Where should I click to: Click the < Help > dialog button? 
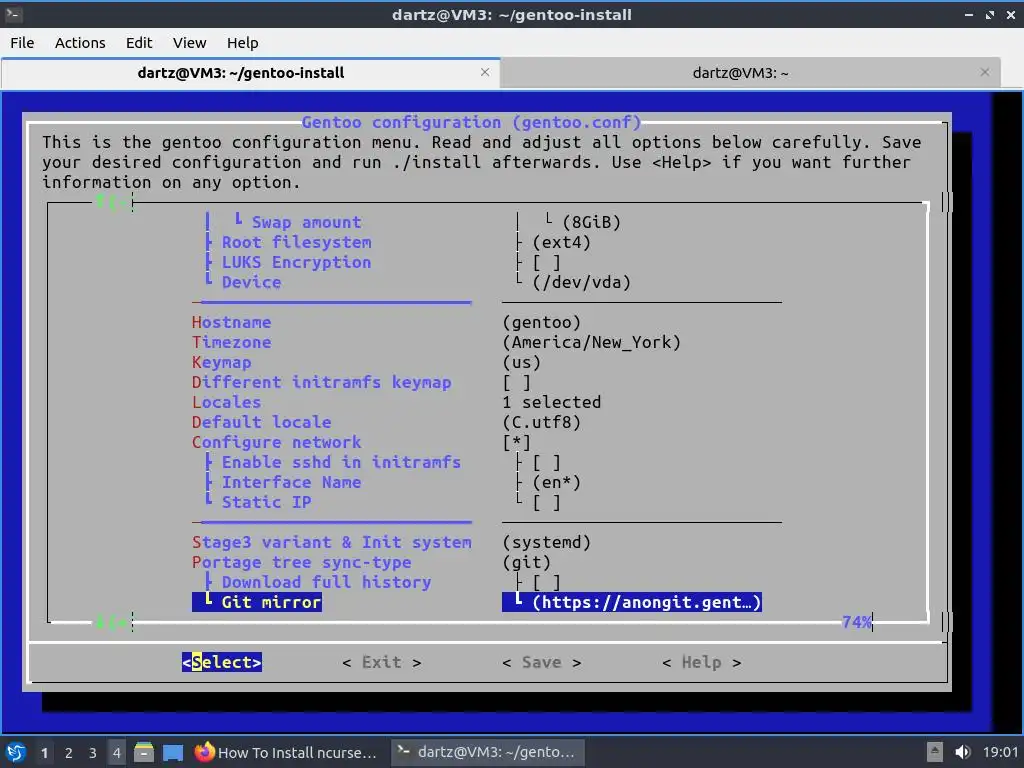click(x=701, y=662)
